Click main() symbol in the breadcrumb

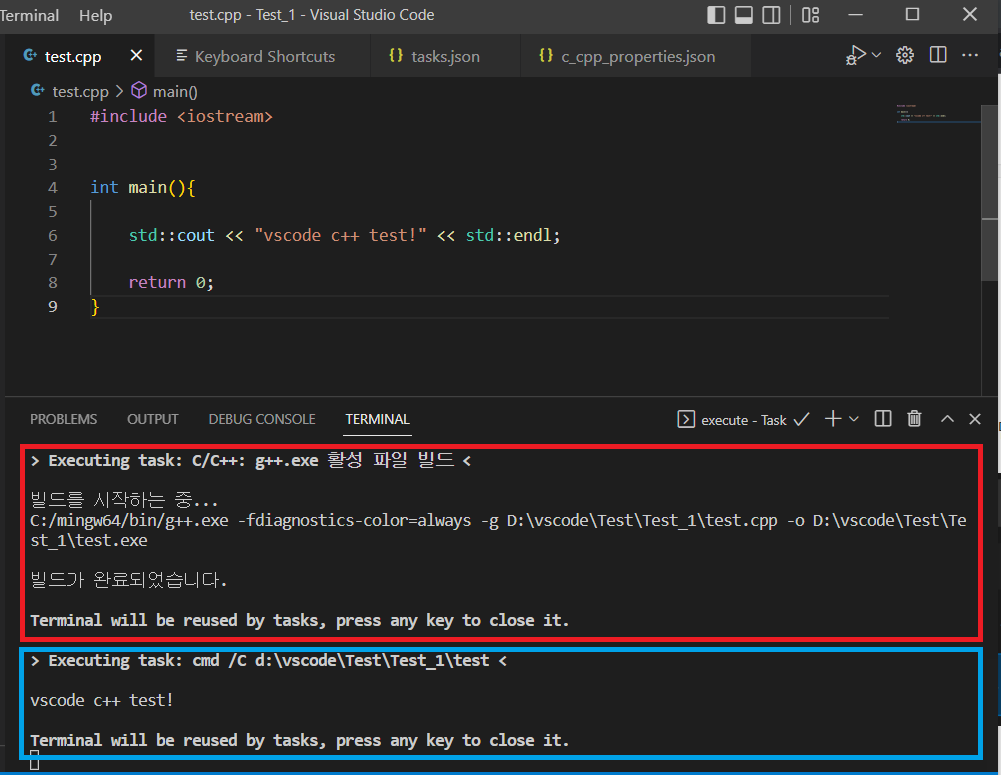tap(175, 91)
